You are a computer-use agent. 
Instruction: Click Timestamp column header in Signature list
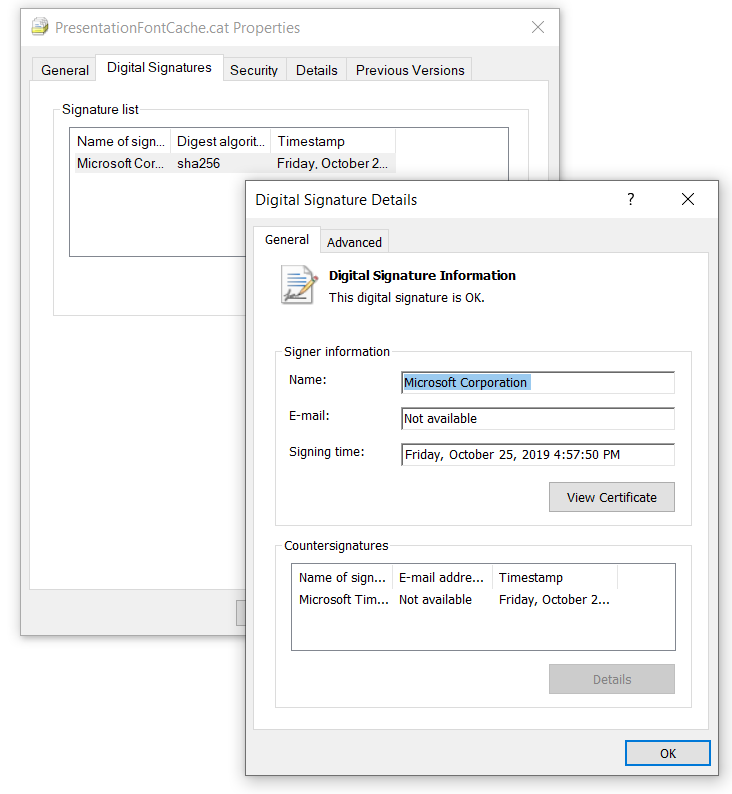(x=333, y=141)
